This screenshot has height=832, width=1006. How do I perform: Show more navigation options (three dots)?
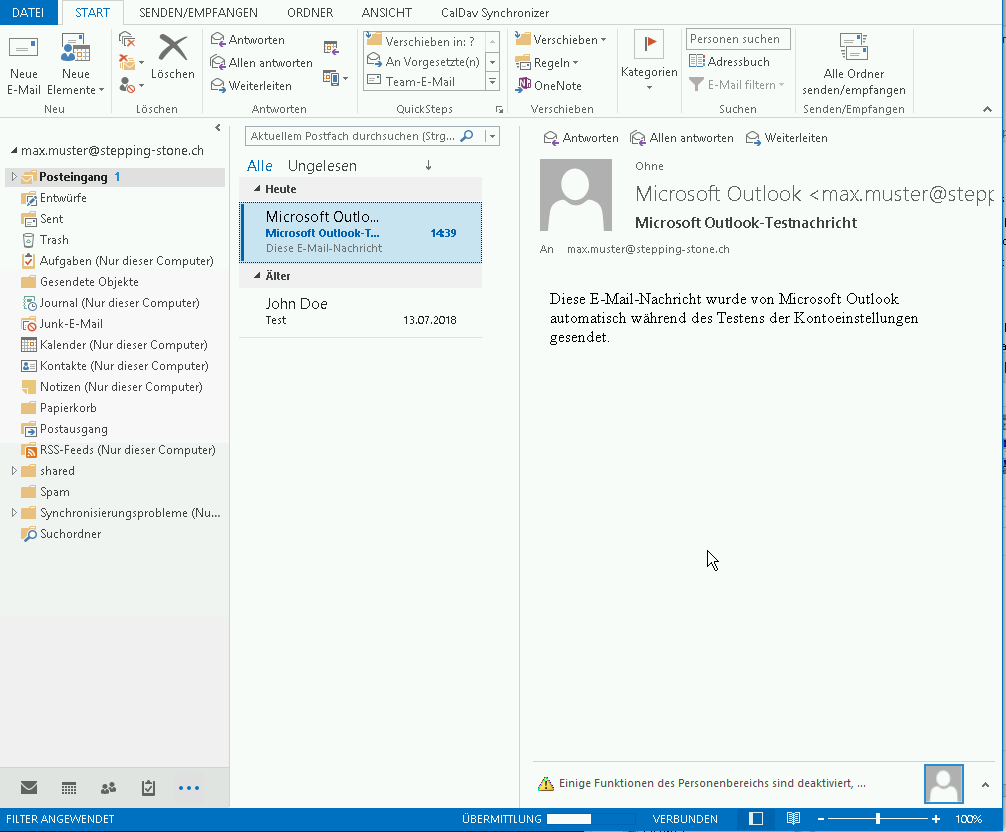188,788
